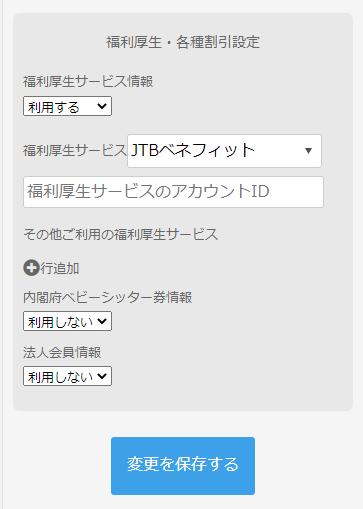Click the JTBベネフィット selected text
Screen dimensions: 363x509
coord(193,150)
